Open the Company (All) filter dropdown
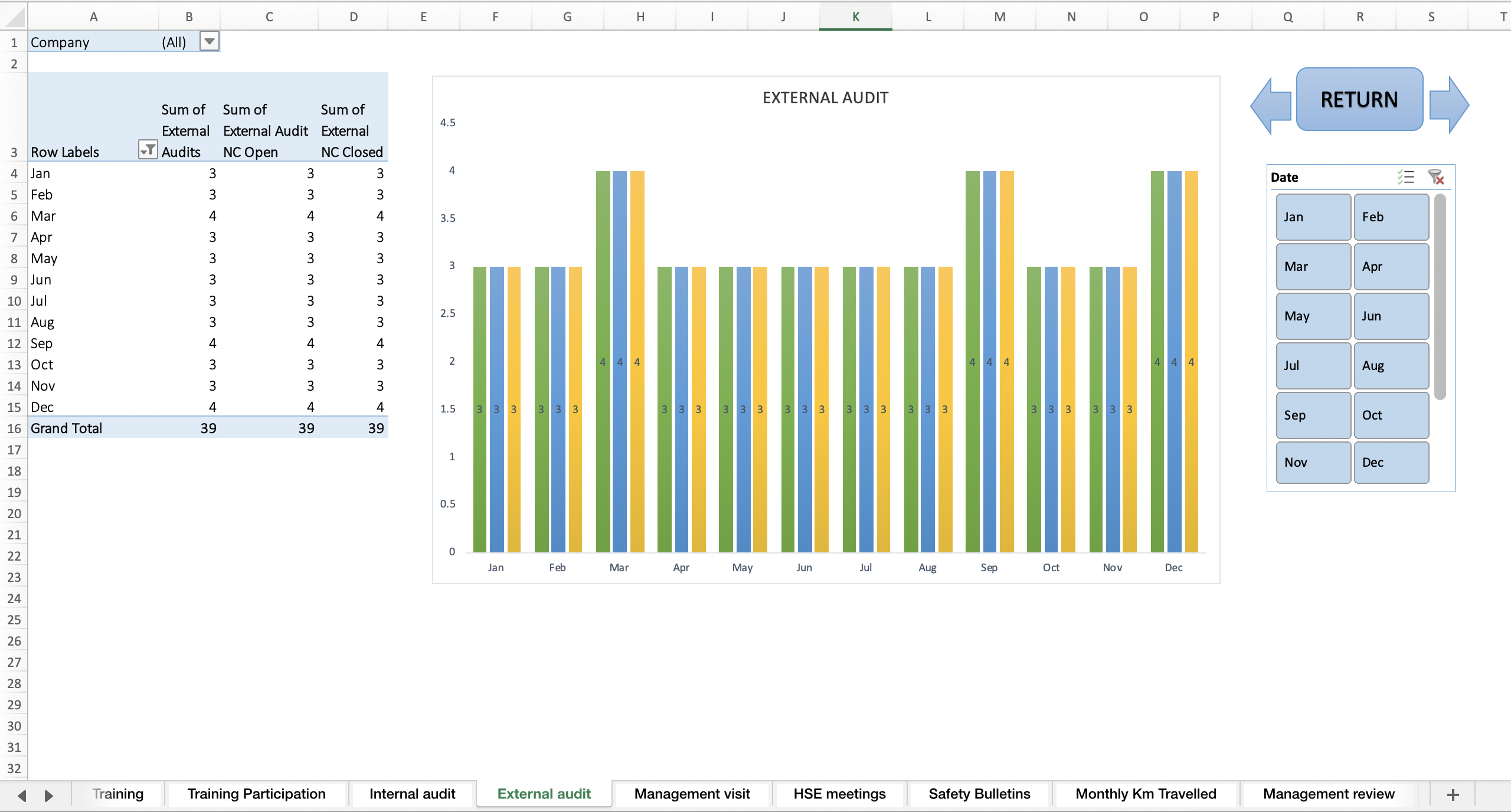This screenshot has height=812, width=1511. click(x=210, y=41)
